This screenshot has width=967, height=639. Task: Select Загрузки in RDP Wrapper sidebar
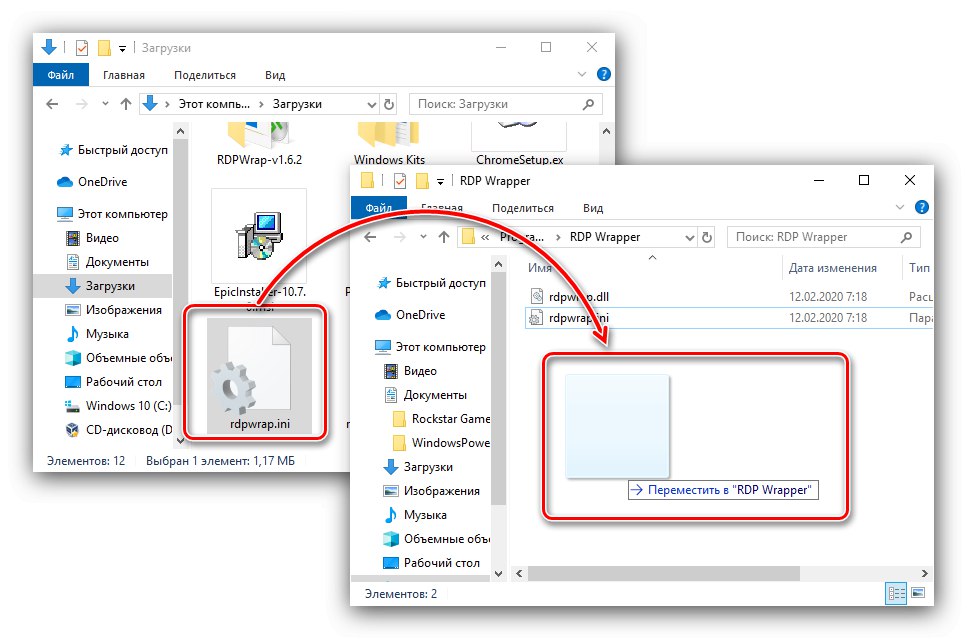pyautogui.click(x=418, y=467)
